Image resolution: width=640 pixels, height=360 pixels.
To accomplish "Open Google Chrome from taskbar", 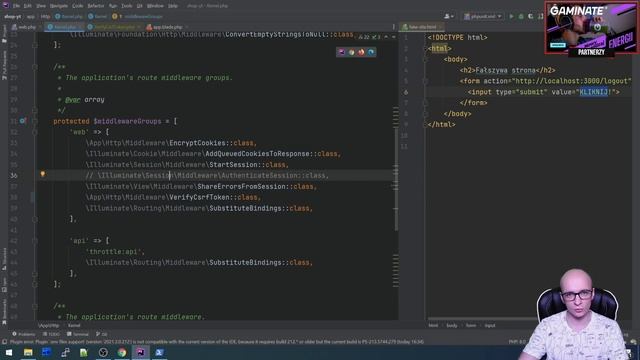I will [122, 352].
